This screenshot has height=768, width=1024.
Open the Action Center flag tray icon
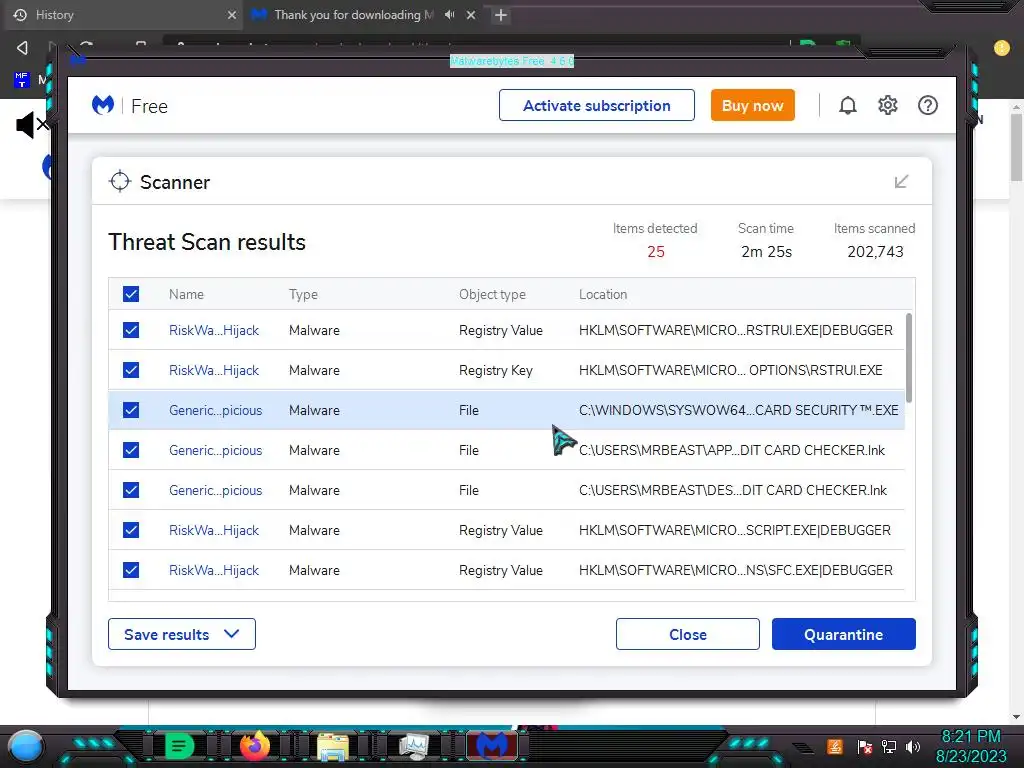865,746
